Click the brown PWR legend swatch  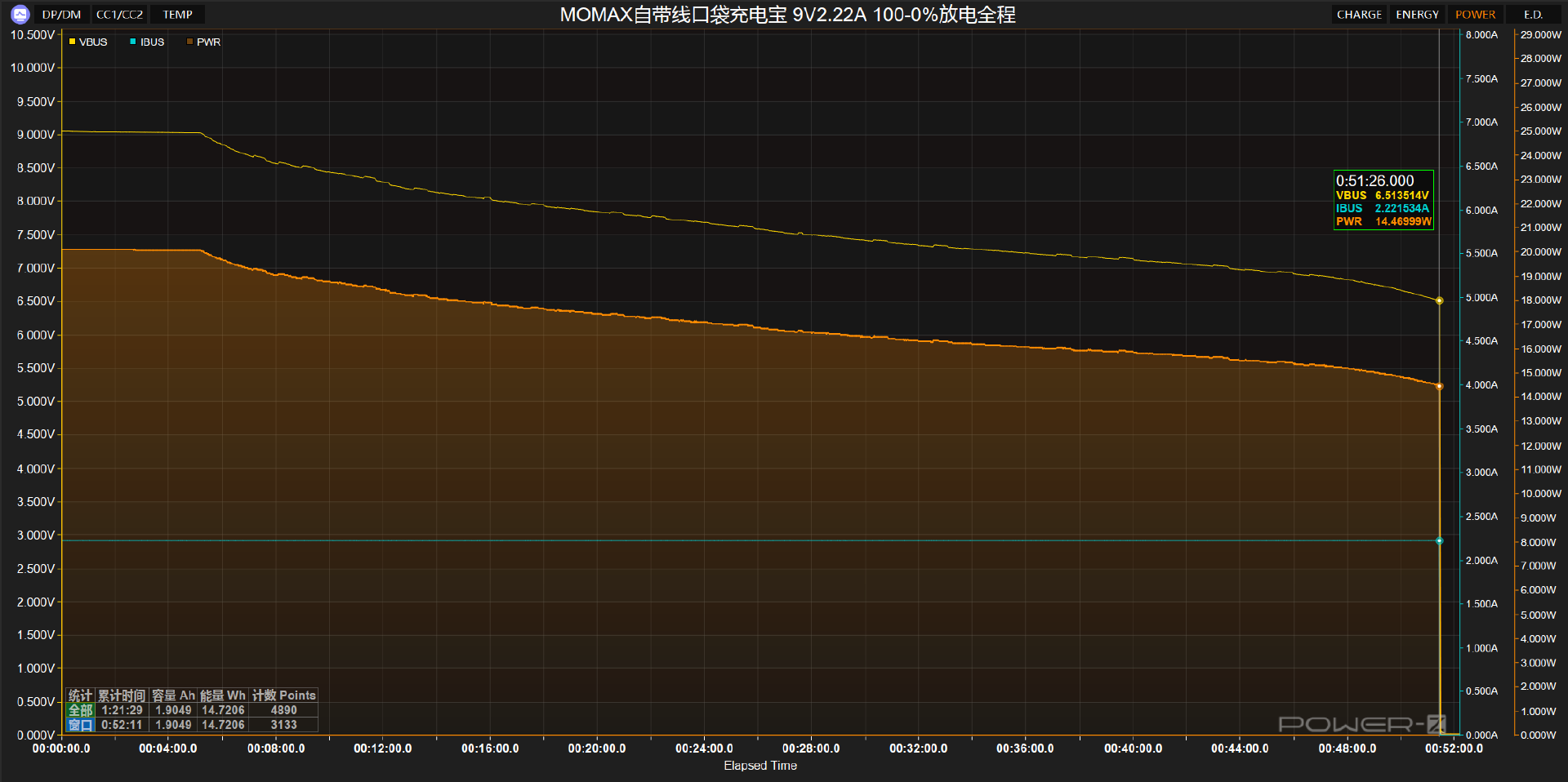189,42
